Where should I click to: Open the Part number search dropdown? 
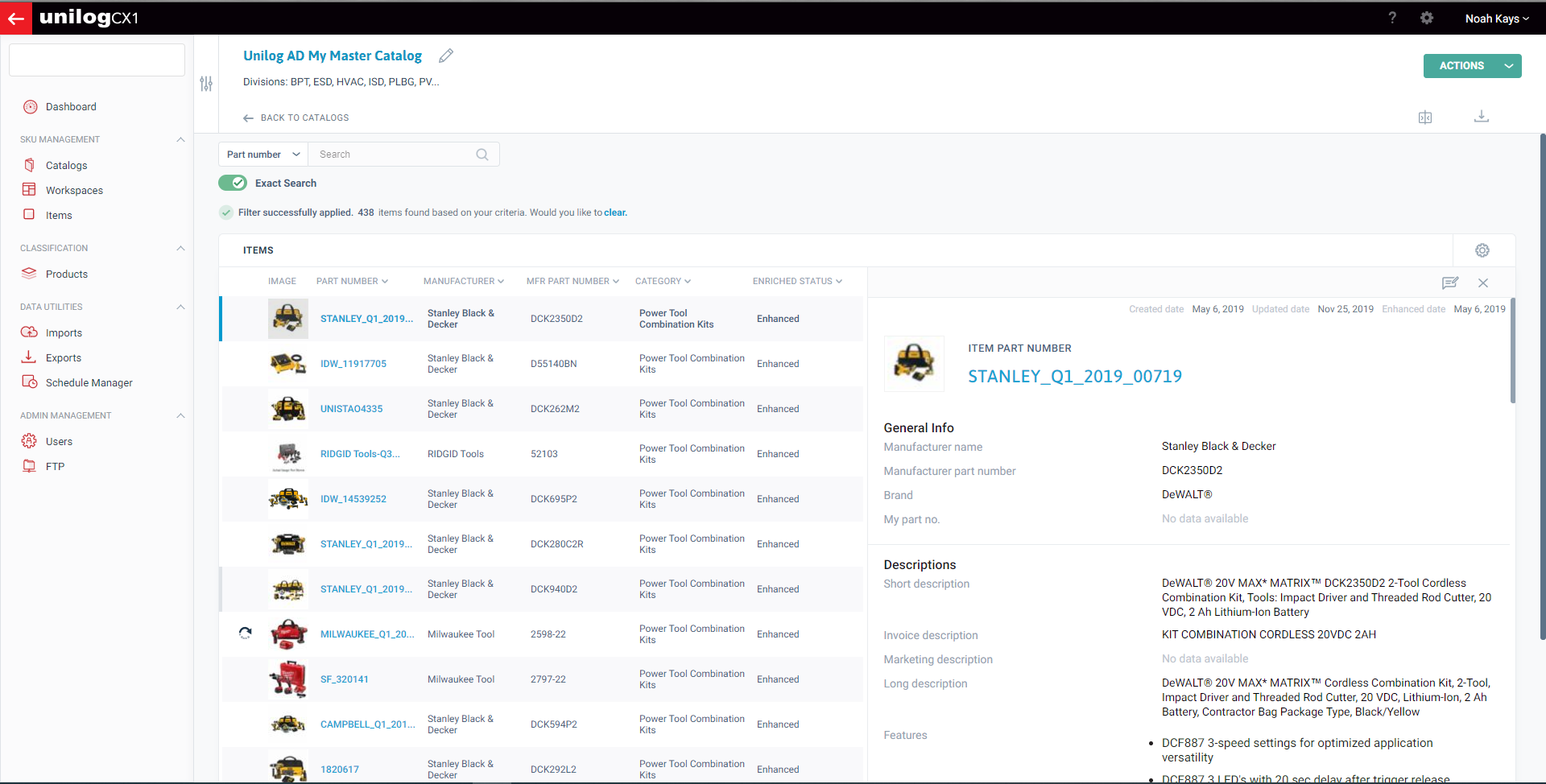(x=263, y=155)
